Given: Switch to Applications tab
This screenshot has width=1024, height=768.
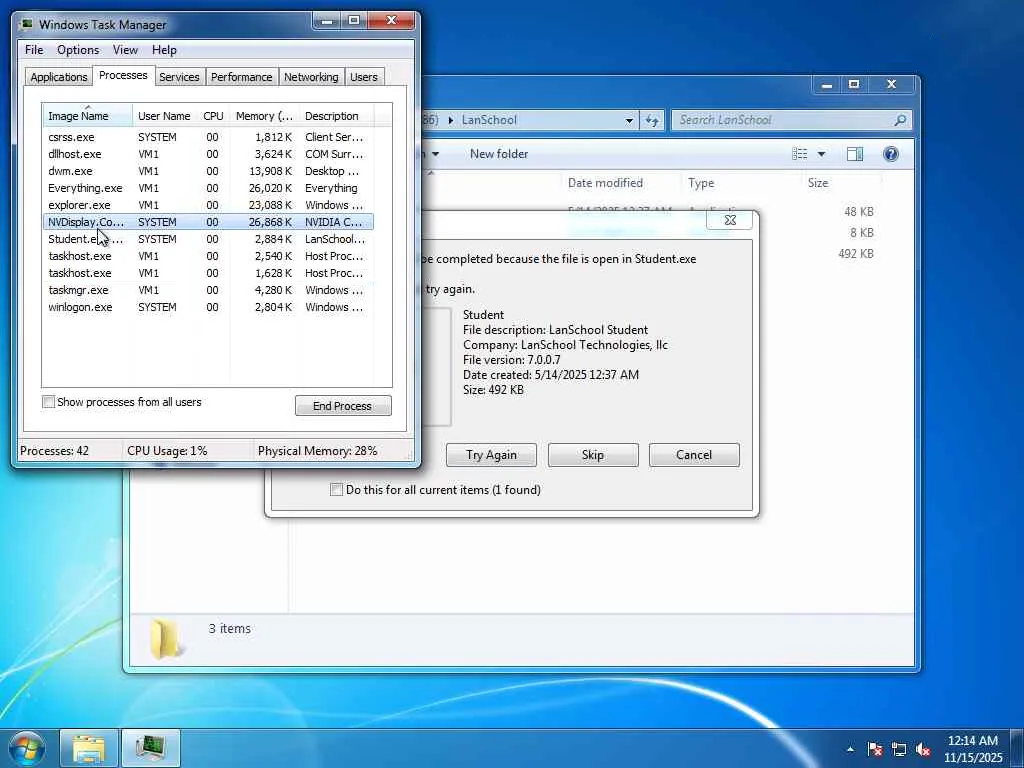Looking at the screenshot, I should tap(59, 77).
